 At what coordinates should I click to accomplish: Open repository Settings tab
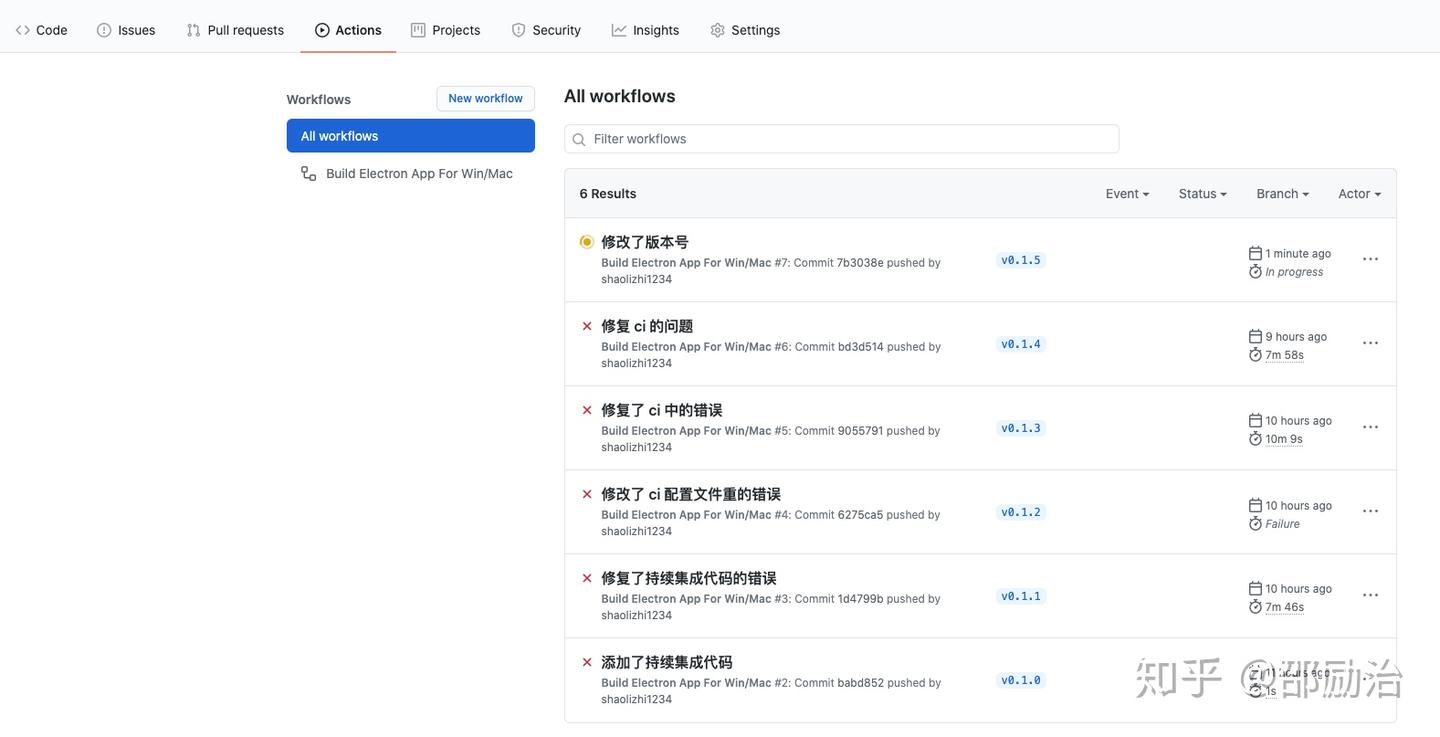(745, 30)
